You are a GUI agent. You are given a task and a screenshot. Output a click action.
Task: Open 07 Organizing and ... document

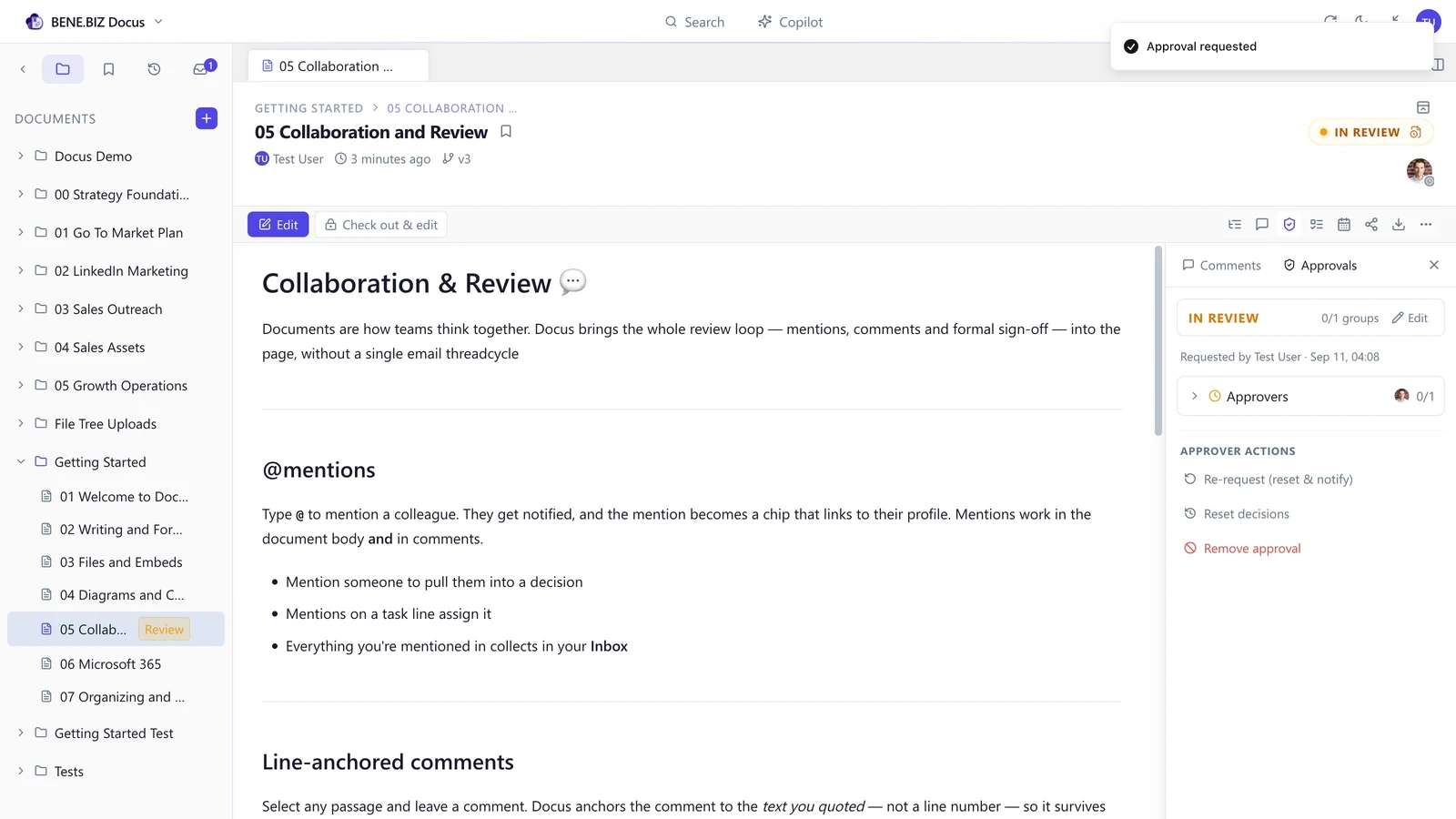click(x=116, y=697)
